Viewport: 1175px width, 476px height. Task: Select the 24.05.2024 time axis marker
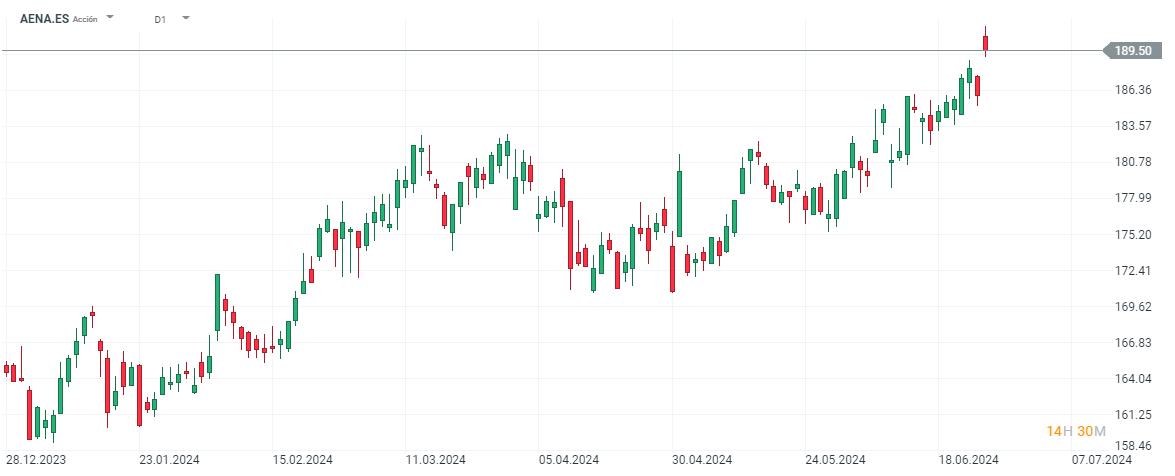836,460
